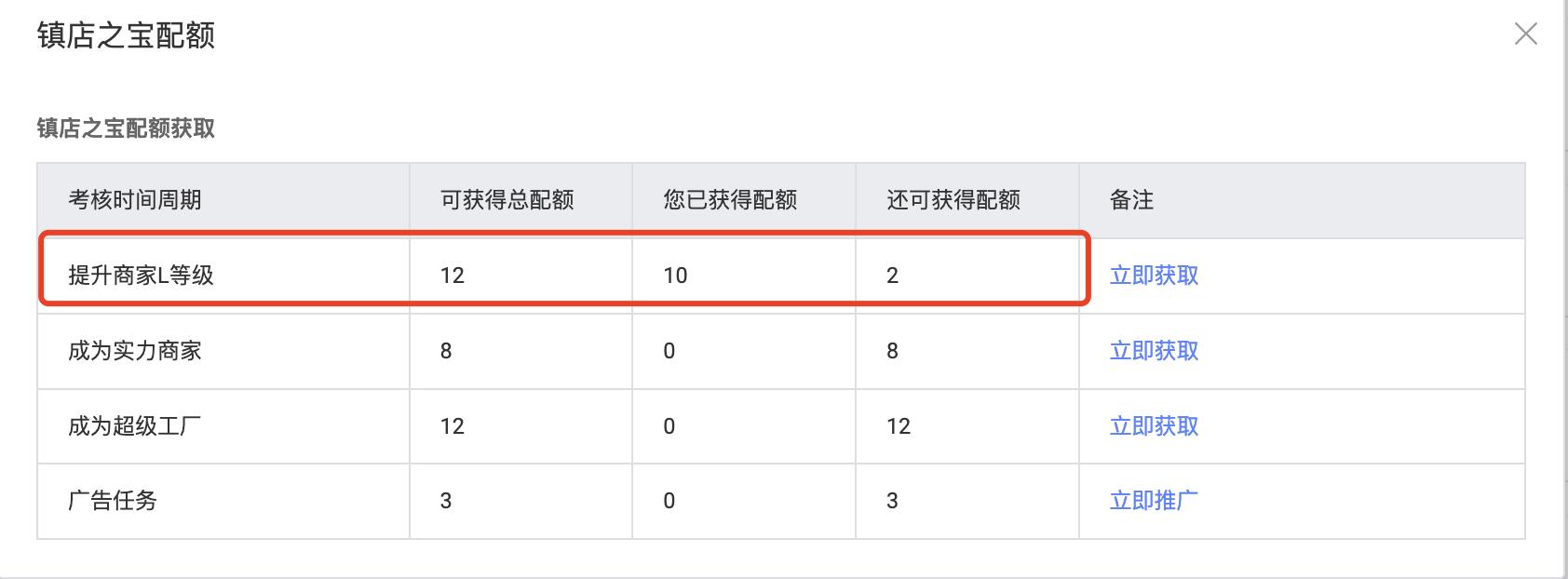1568x579 pixels.
Task: Click the 您已获得配额 value for 广告任务
Action: [669, 501]
